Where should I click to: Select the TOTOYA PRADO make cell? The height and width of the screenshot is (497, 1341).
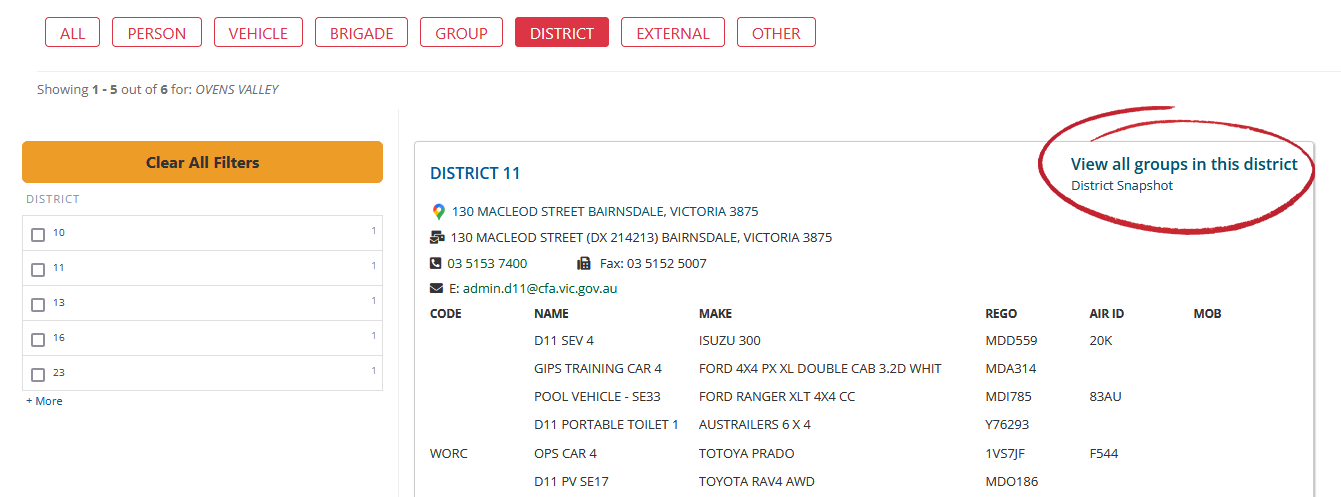(745, 453)
